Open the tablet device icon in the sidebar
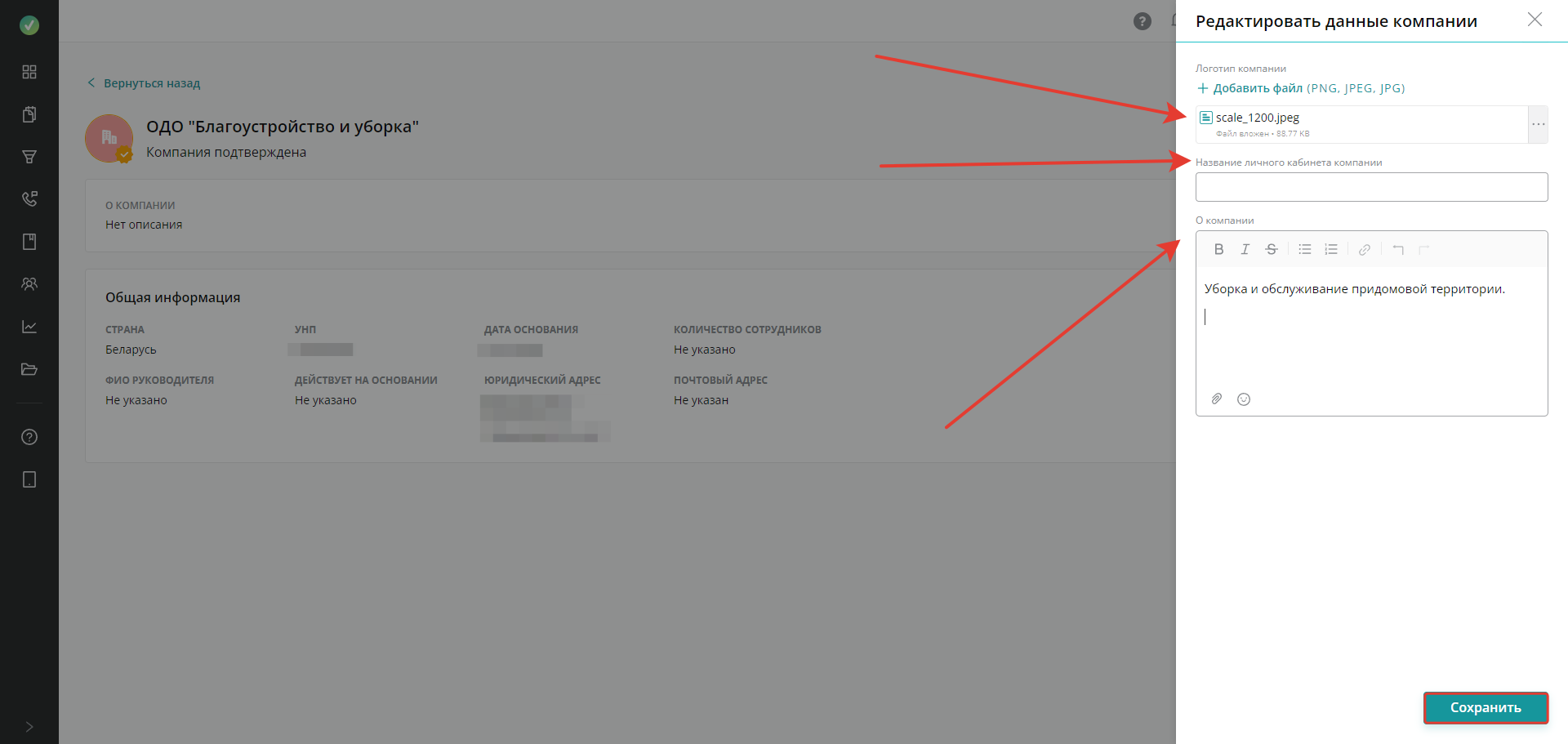The image size is (1568, 744). [x=29, y=479]
